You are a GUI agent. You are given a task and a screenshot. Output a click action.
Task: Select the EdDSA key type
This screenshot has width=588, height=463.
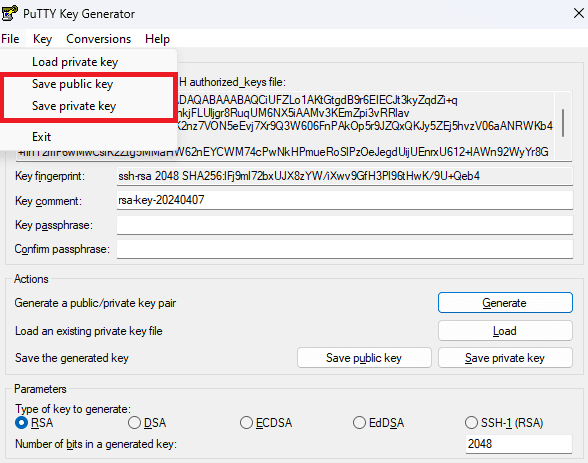tap(379, 423)
